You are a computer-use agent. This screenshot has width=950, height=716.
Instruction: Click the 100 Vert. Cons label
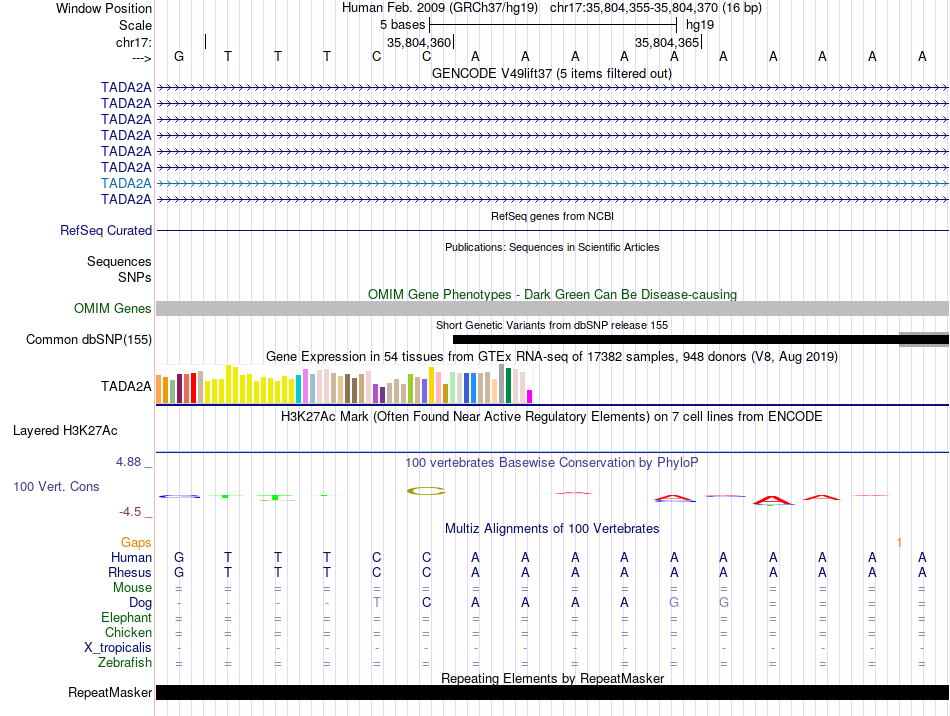(x=56, y=486)
